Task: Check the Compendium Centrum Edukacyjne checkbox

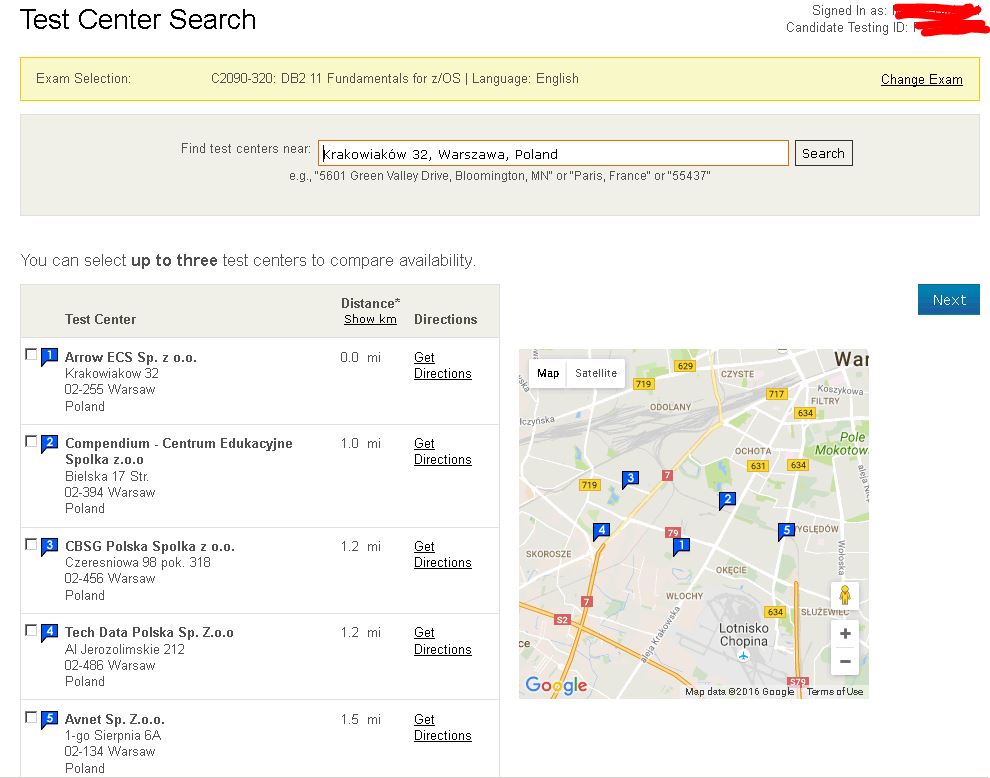Action: pos(30,441)
